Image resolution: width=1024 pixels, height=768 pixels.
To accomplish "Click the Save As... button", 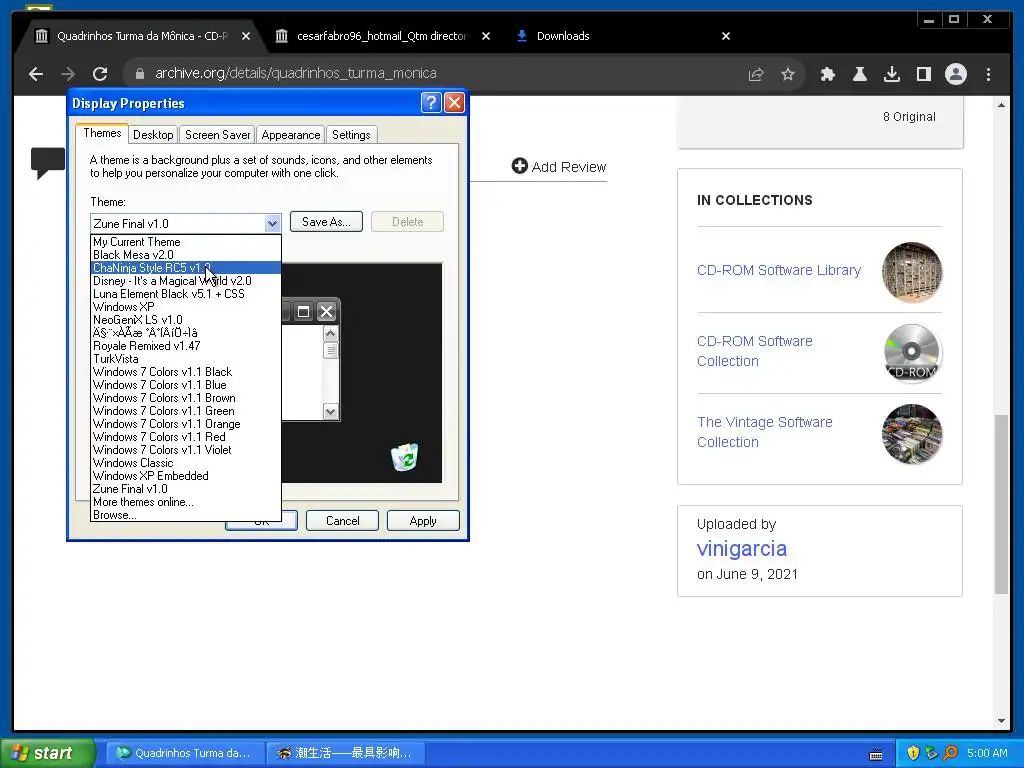I will click(326, 222).
